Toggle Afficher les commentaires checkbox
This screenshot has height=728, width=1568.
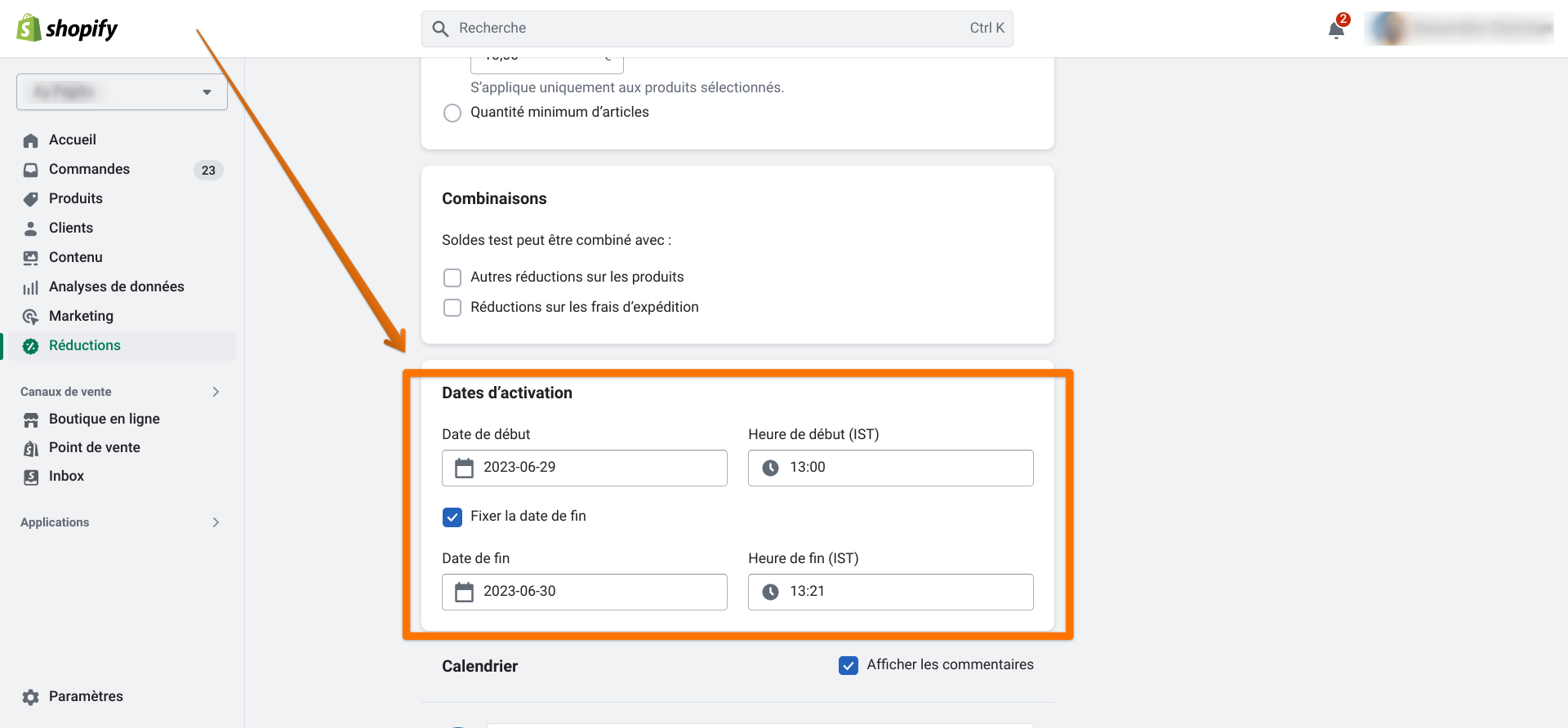pyautogui.click(x=849, y=665)
